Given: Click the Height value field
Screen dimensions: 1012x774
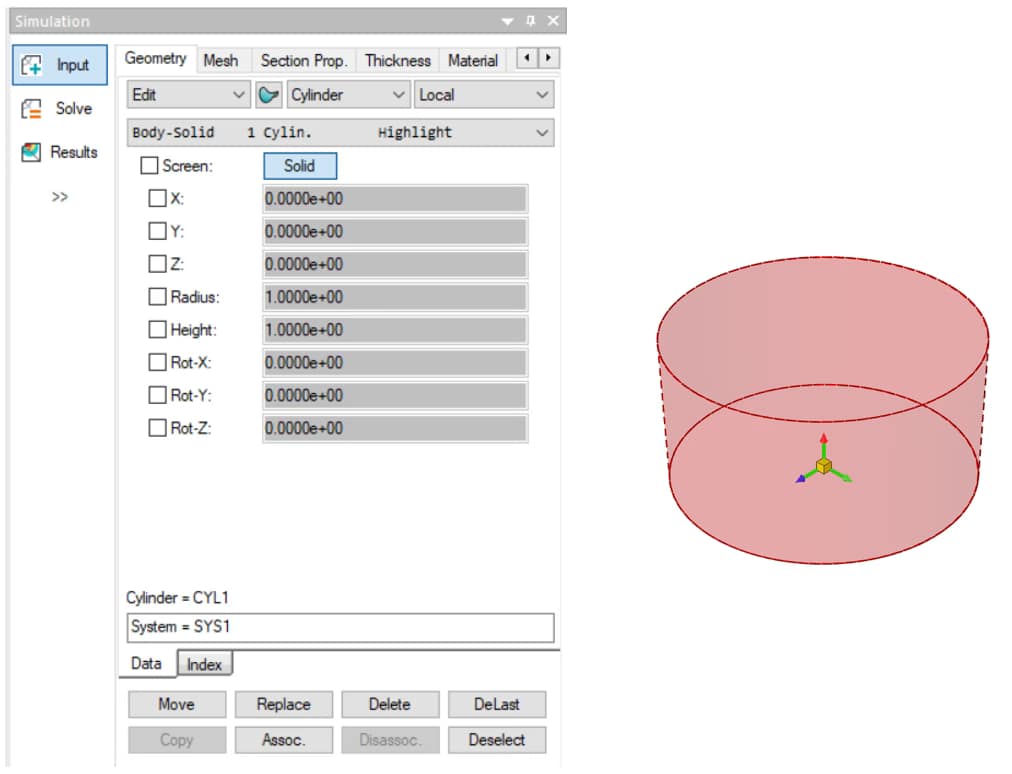Looking at the screenshot, I should (394, 330).
